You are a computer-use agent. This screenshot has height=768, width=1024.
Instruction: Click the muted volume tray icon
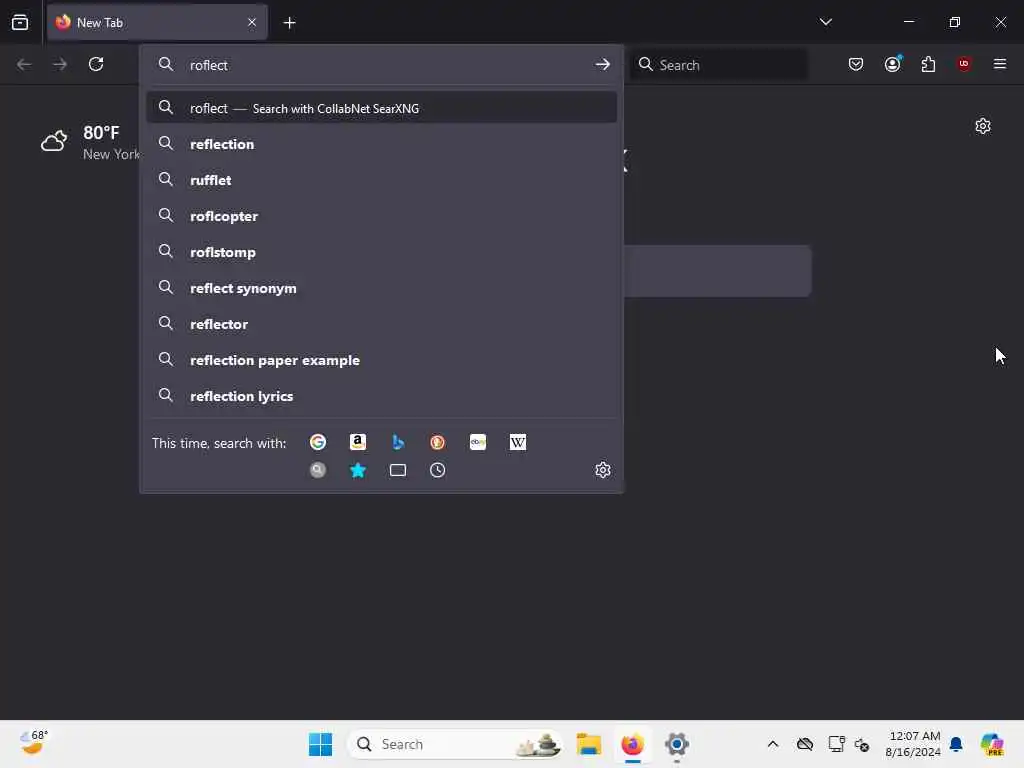tap(862, 744)
